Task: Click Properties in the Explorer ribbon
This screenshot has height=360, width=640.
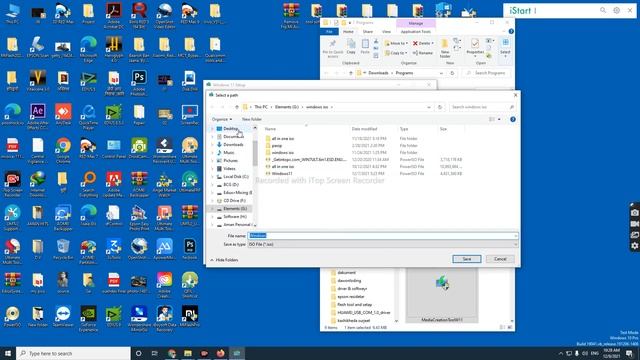Action: 475,47
